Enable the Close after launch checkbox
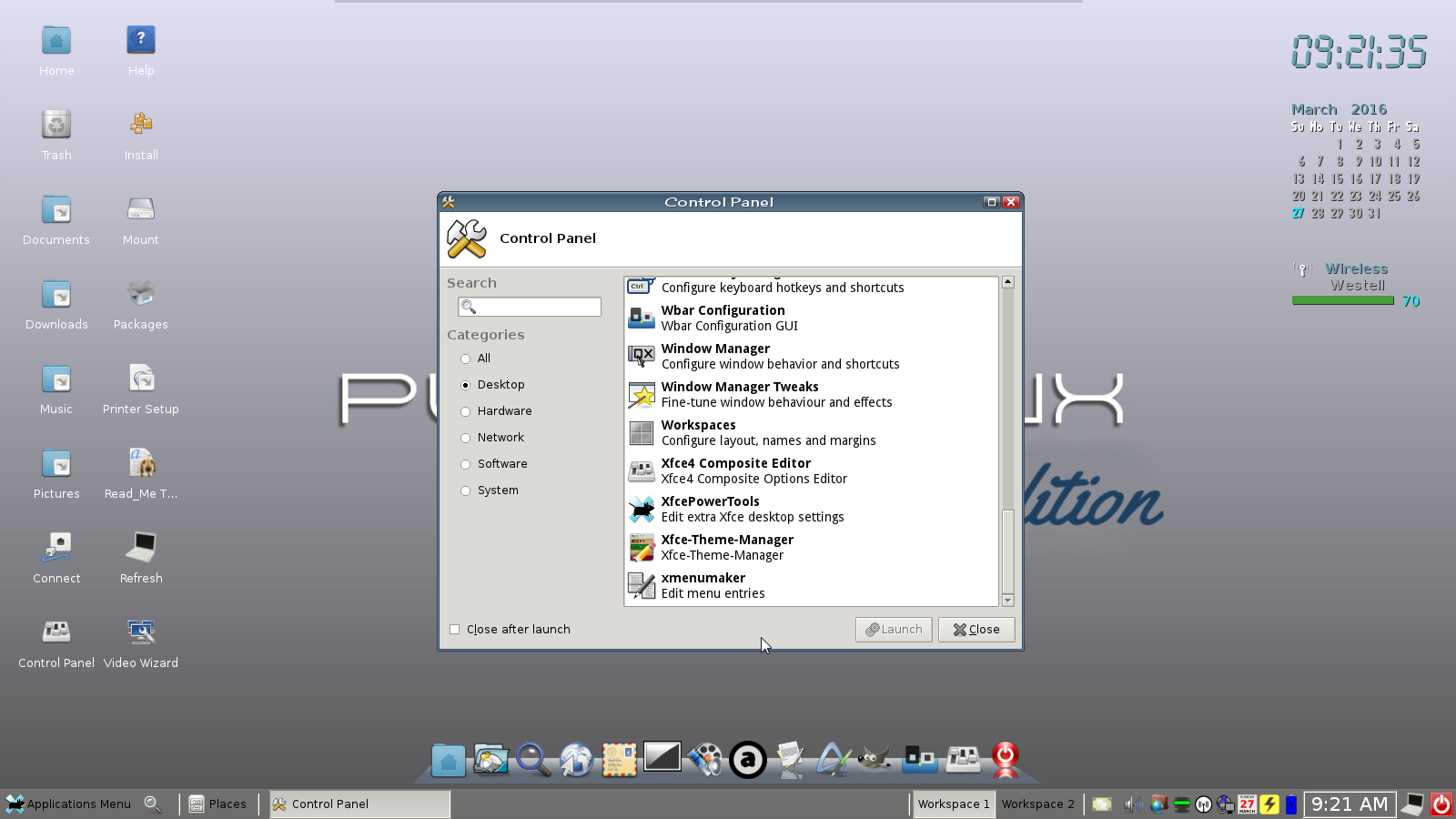The image size is (1456, 819). pos(455,630)
